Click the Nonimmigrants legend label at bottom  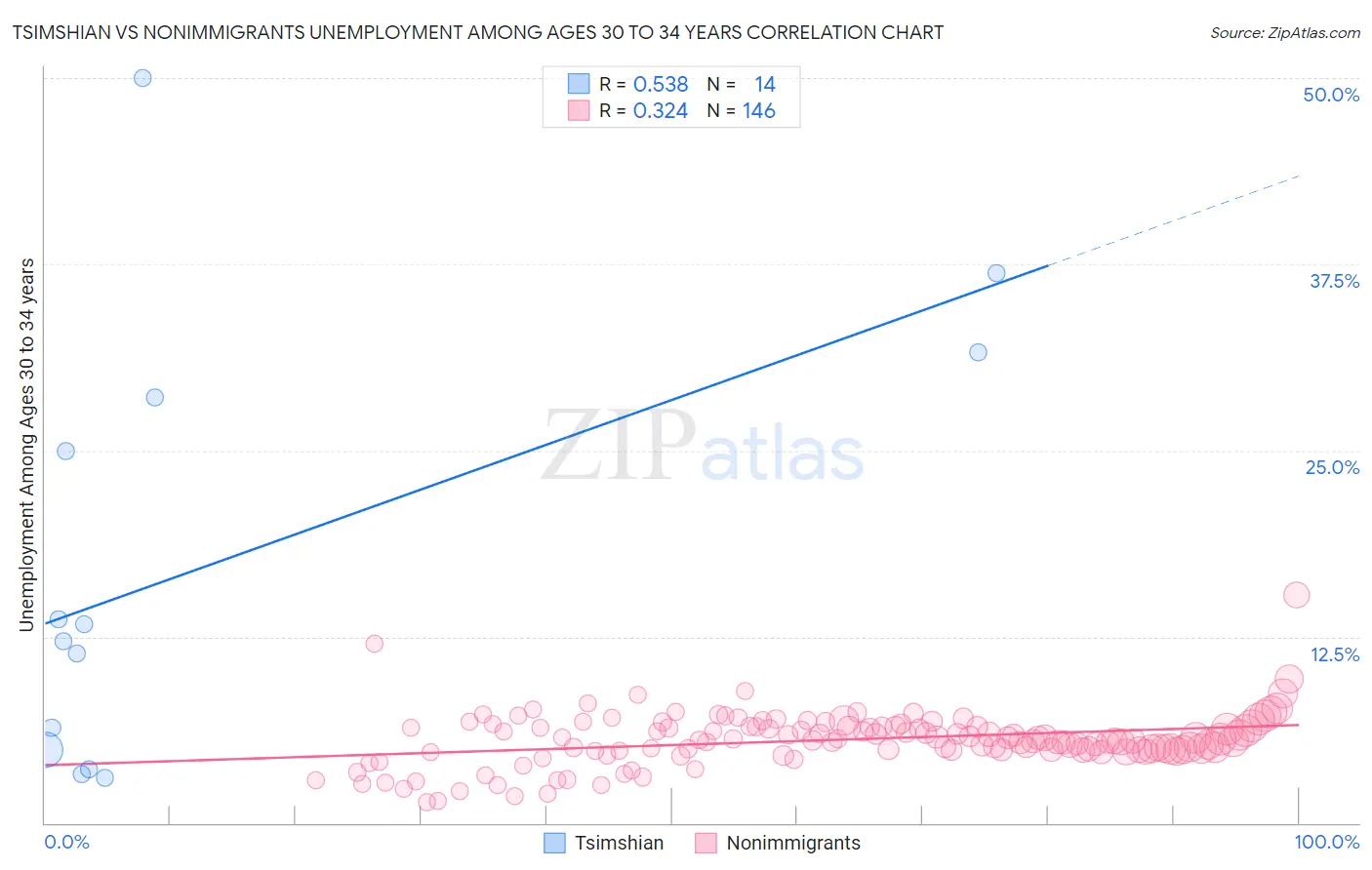pos(793,843)
